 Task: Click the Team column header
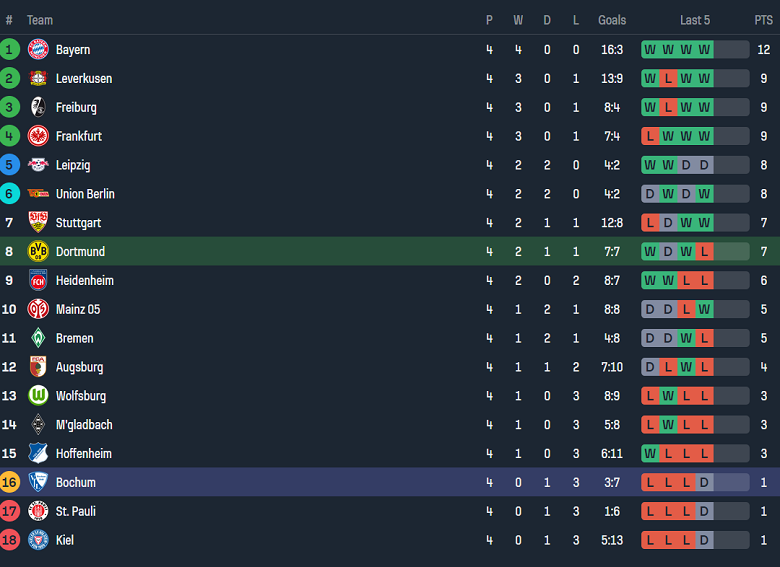(40, 20)
